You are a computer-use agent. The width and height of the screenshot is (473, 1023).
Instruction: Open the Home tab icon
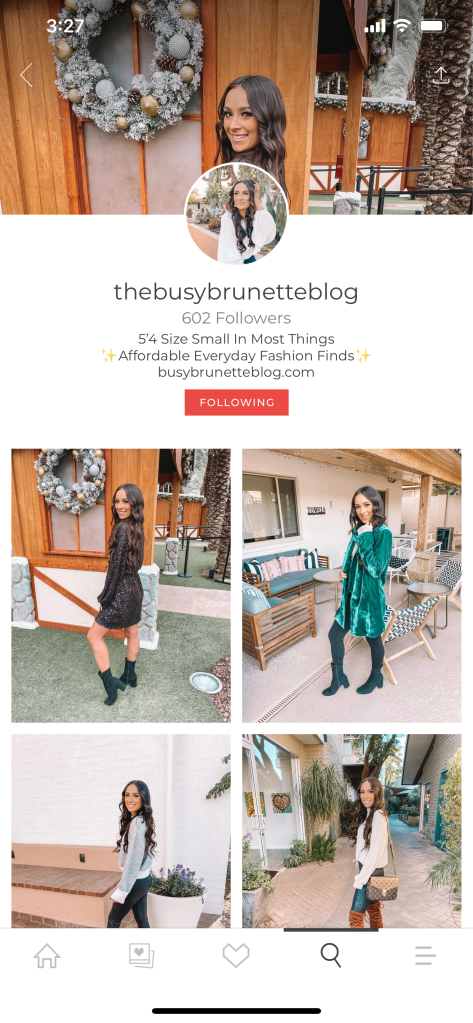click(47, 956)
